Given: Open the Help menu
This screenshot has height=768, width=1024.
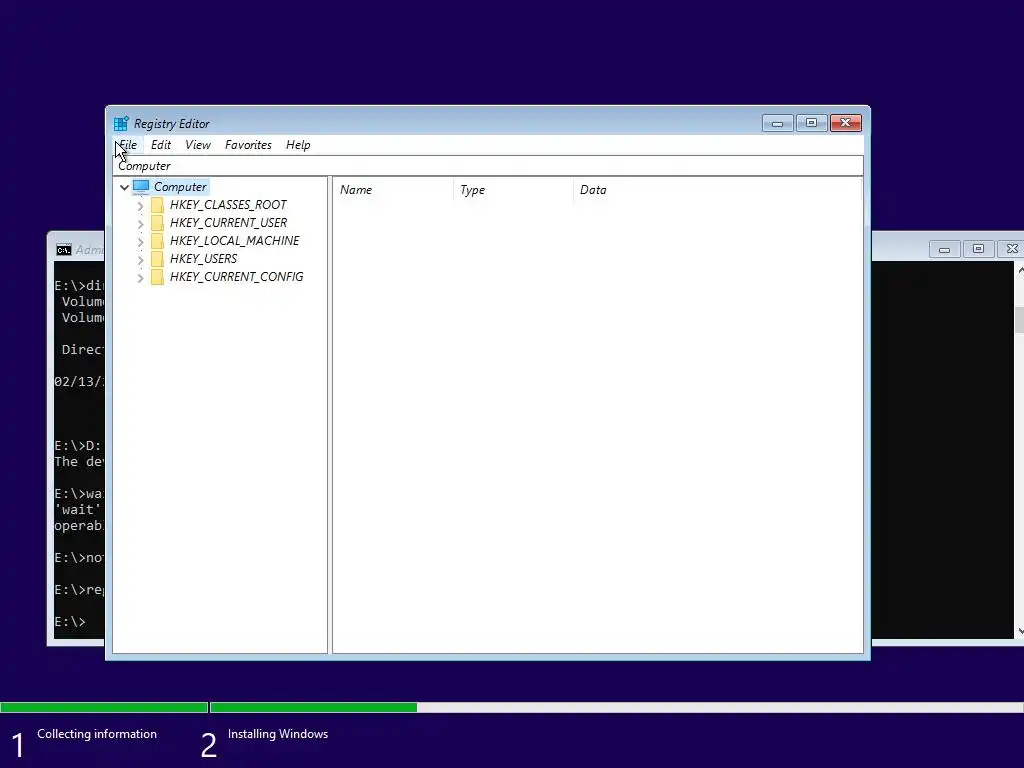Looking at the screenshot, I should (x=298, y=145).
